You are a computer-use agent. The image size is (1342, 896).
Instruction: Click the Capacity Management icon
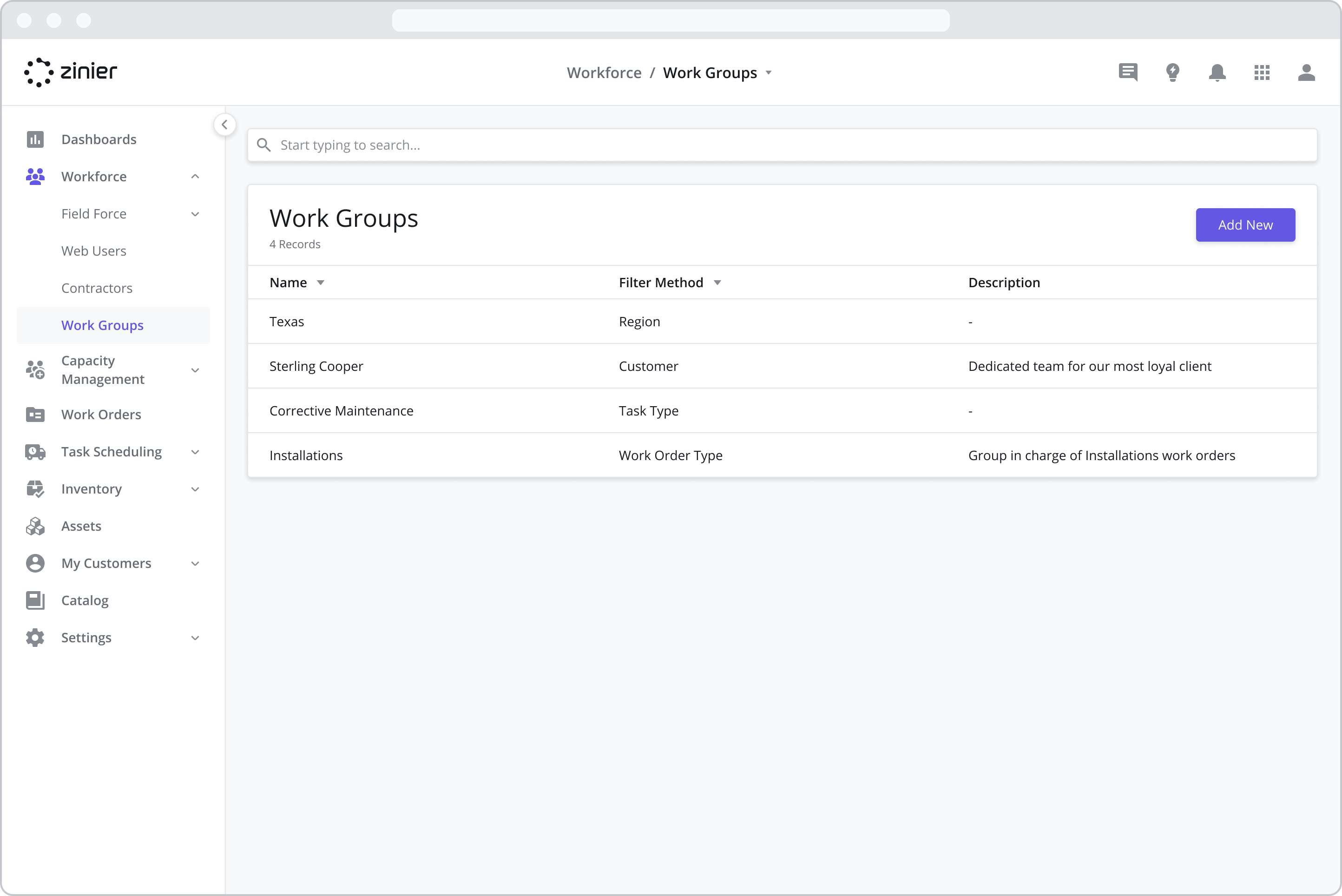point(35,370)
